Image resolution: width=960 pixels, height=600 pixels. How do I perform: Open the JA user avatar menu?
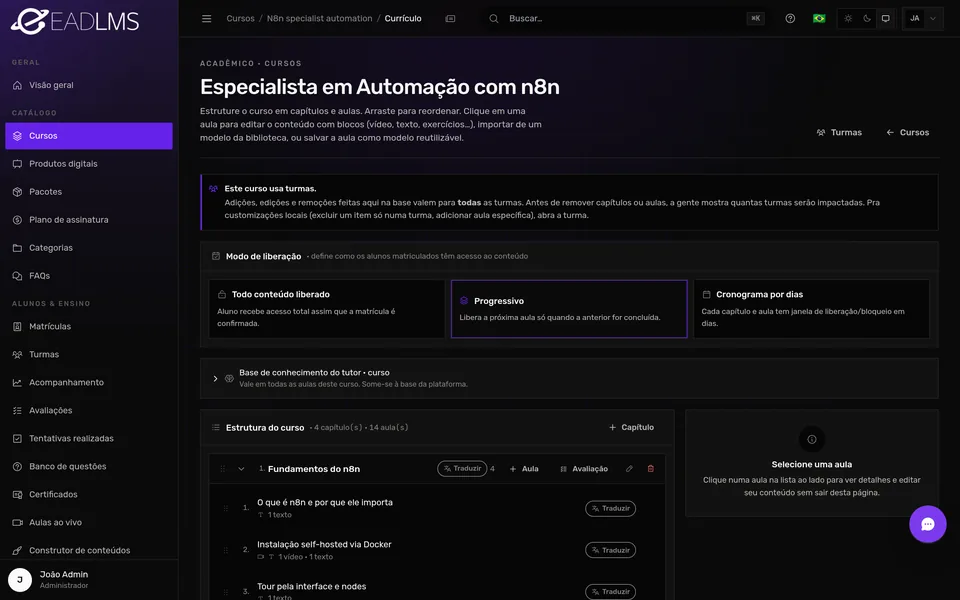pos(923,18)
